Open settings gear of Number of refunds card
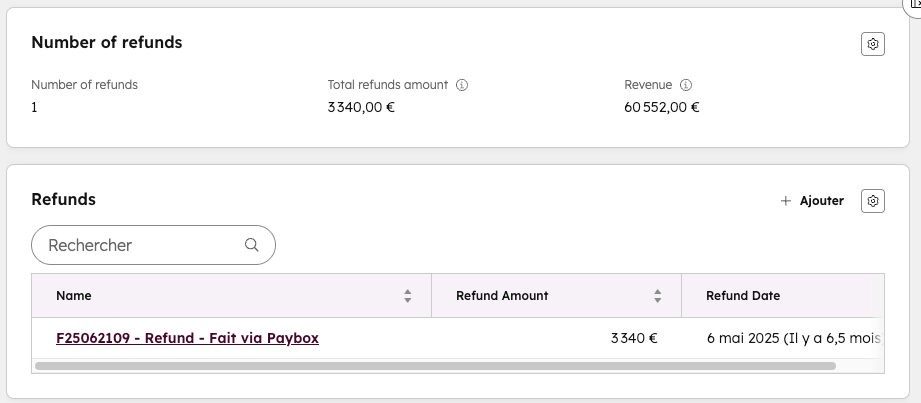The image size is (921, 403). (x=872, y=44)
